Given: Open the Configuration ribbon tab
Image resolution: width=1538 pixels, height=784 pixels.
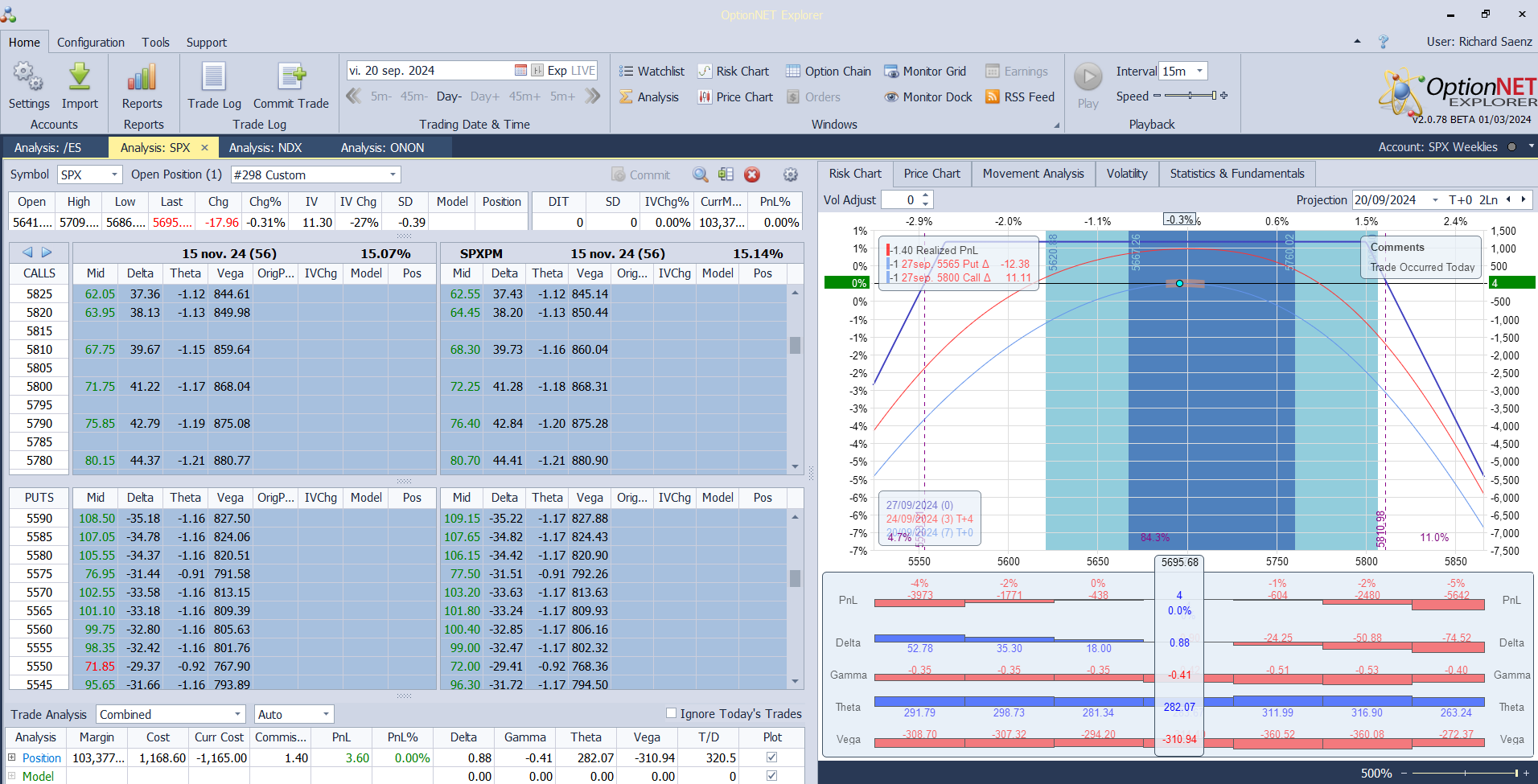Looking at the screenshot, I should point(91,42).
